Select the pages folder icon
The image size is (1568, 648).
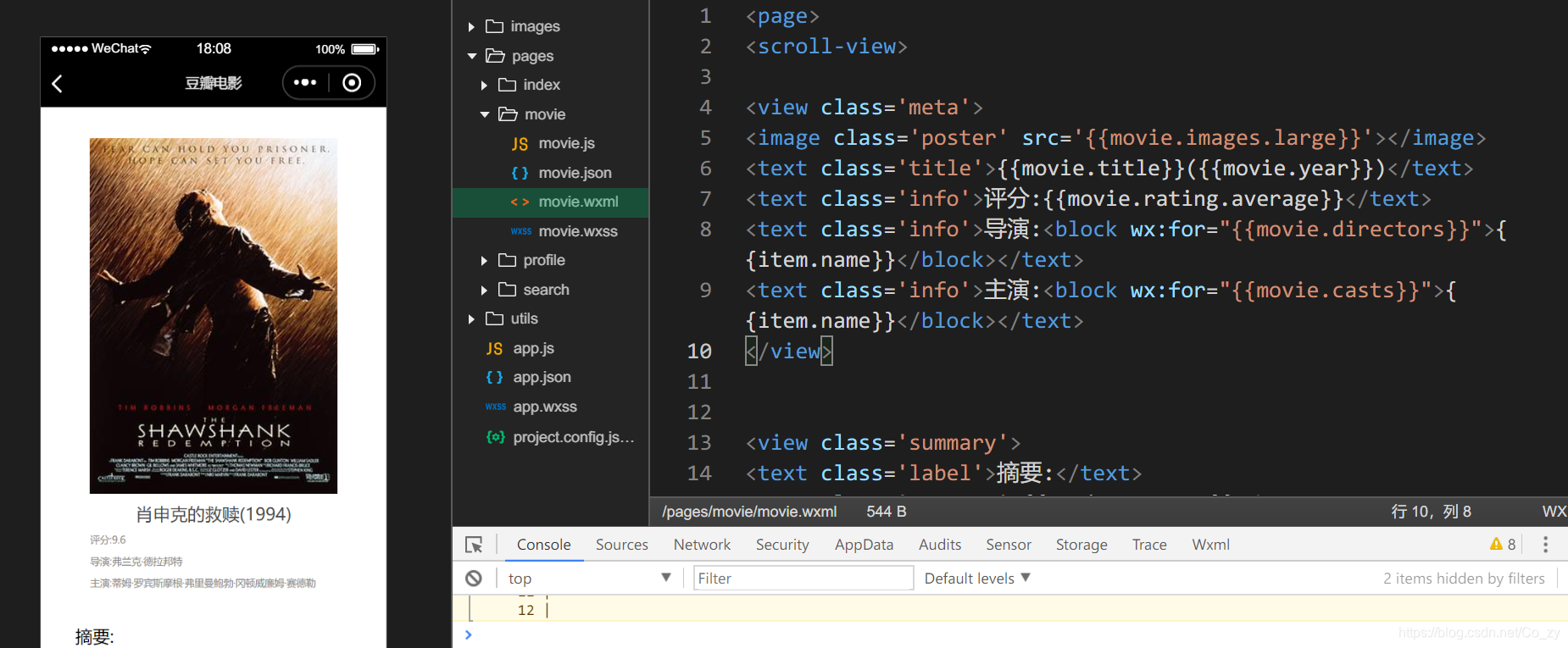pos(495,56)
